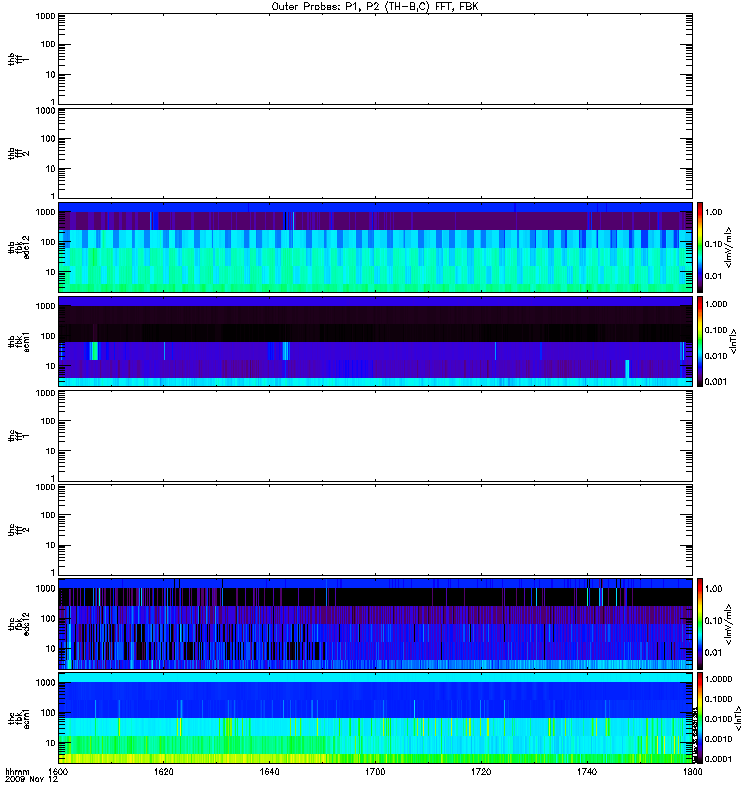The width and height of the screenshot is (750, 800).
Task: Click the thb fbk scm1 color bar
Action: coord(700,341)
